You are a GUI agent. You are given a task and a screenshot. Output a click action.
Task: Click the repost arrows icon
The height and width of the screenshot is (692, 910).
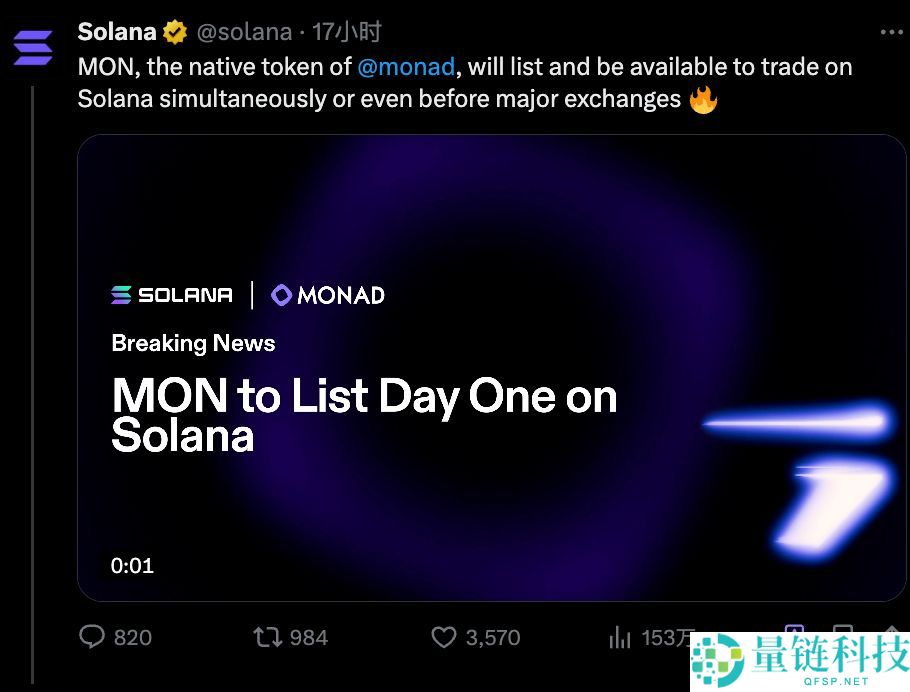pyautogui.click(x=267, y=637)
